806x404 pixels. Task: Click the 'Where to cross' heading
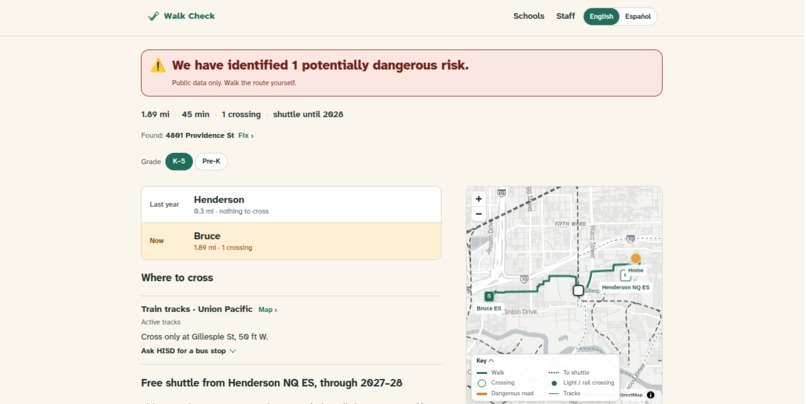(177, 278)
